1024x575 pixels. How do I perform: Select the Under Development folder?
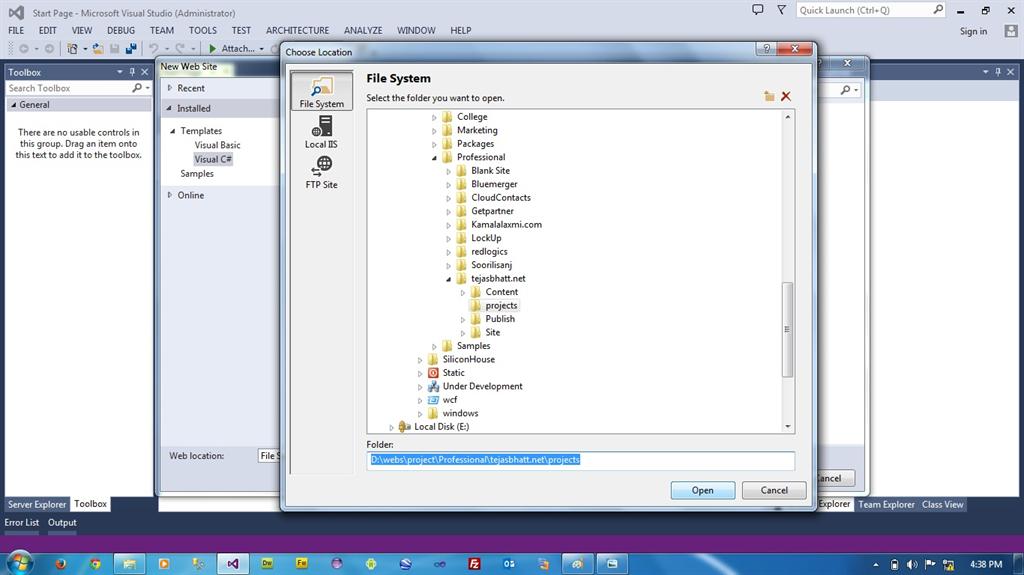click(483, 386)
